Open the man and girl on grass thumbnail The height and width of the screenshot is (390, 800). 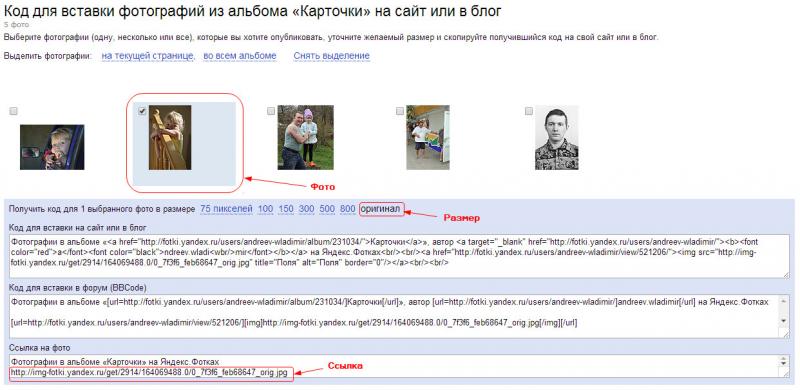pyautogui.click(x=306, y=137)
